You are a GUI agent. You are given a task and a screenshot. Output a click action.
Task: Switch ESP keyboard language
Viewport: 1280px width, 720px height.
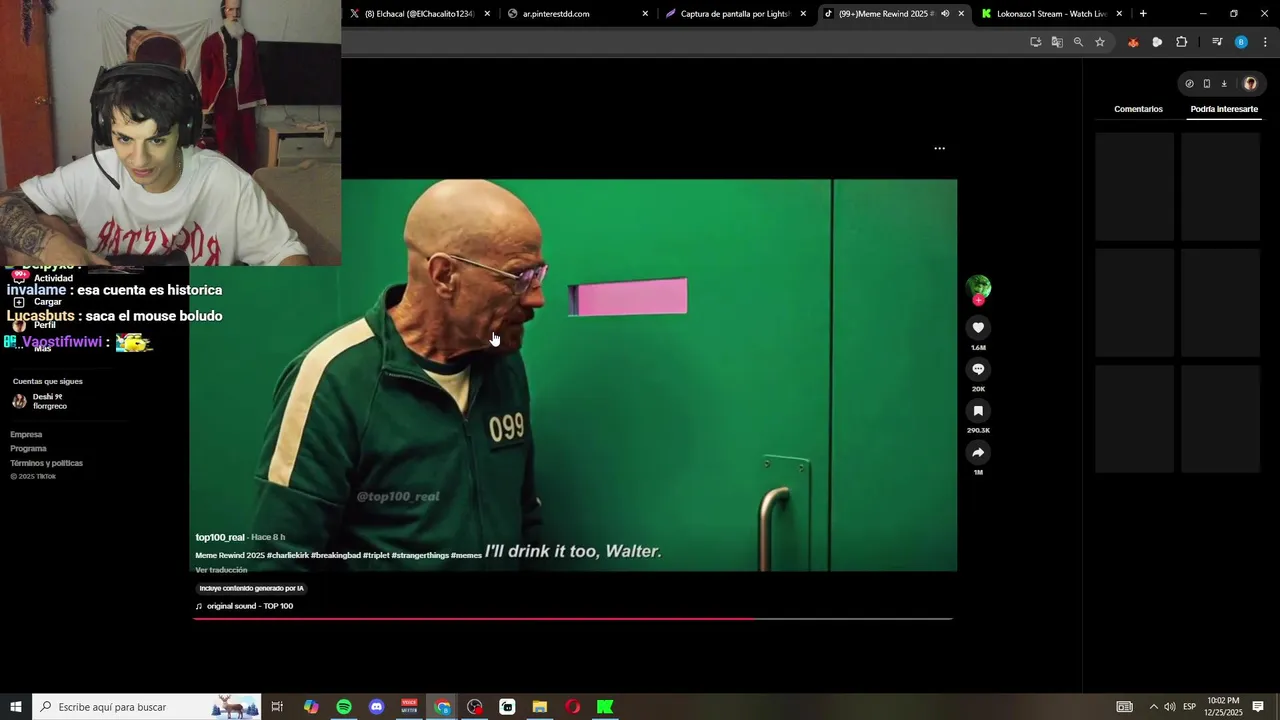(x=1190, y=707)
